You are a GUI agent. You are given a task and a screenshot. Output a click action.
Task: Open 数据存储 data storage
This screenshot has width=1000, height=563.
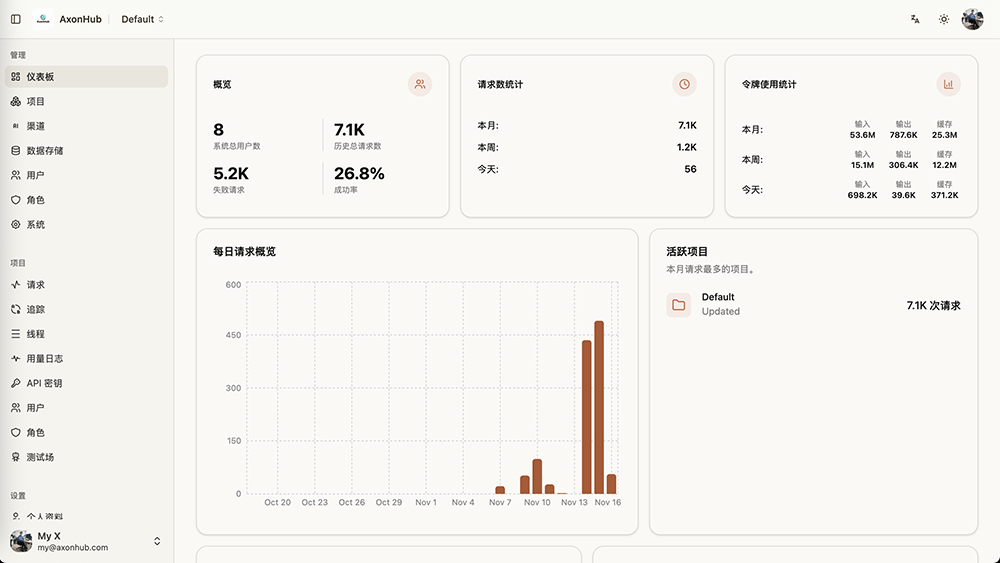[44, 151]
